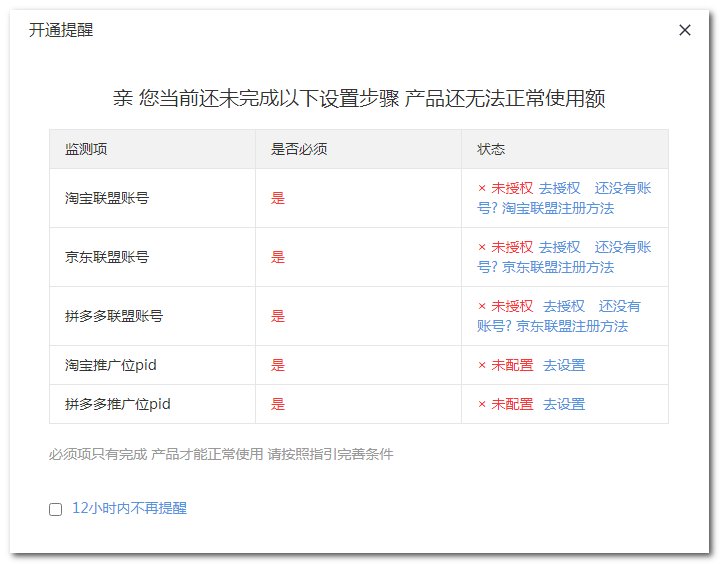Click 未授权 status in 淘宝联盟账号 row

(x=512, y=188)
